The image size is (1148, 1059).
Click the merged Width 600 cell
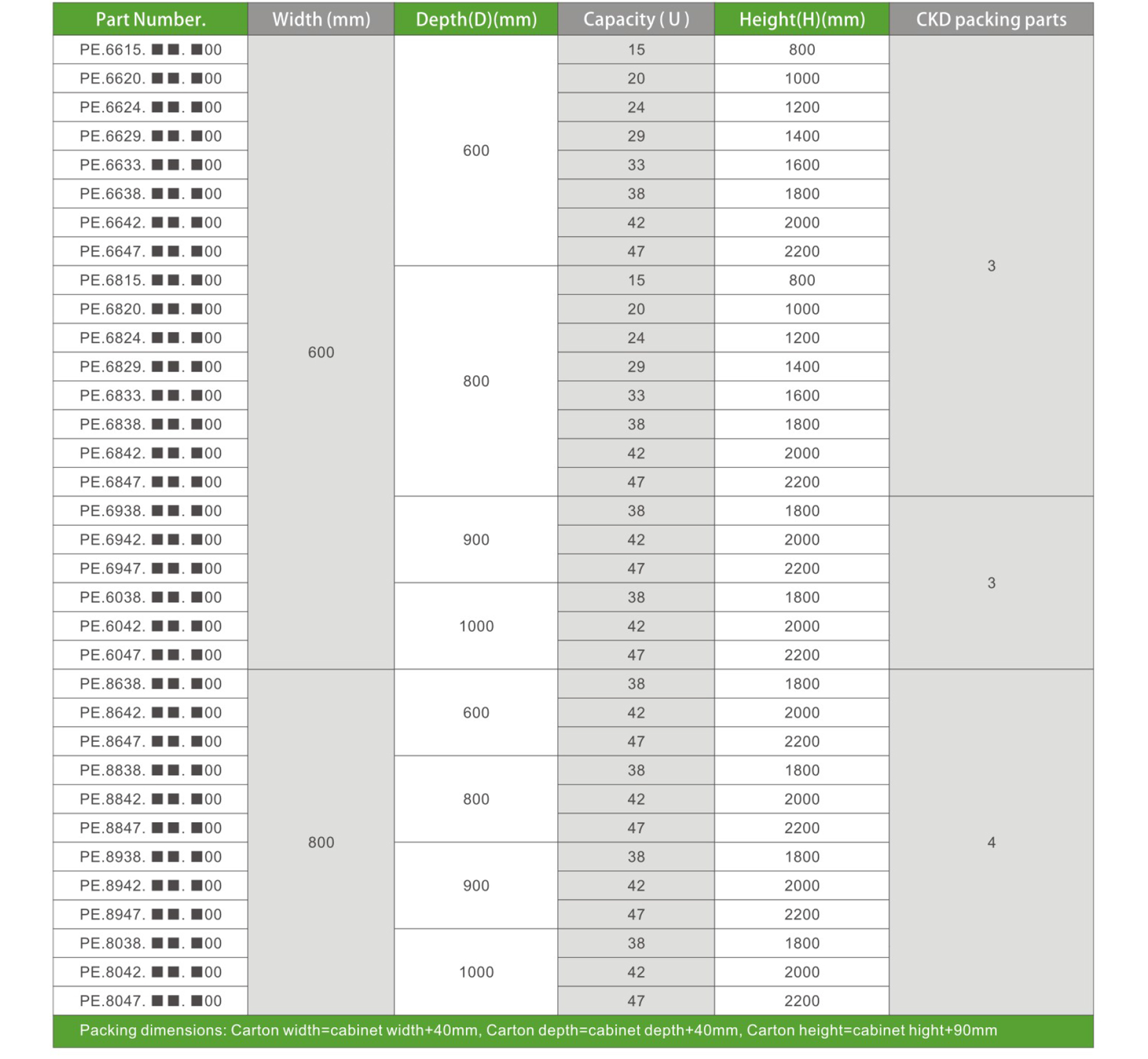pos(321,352)
